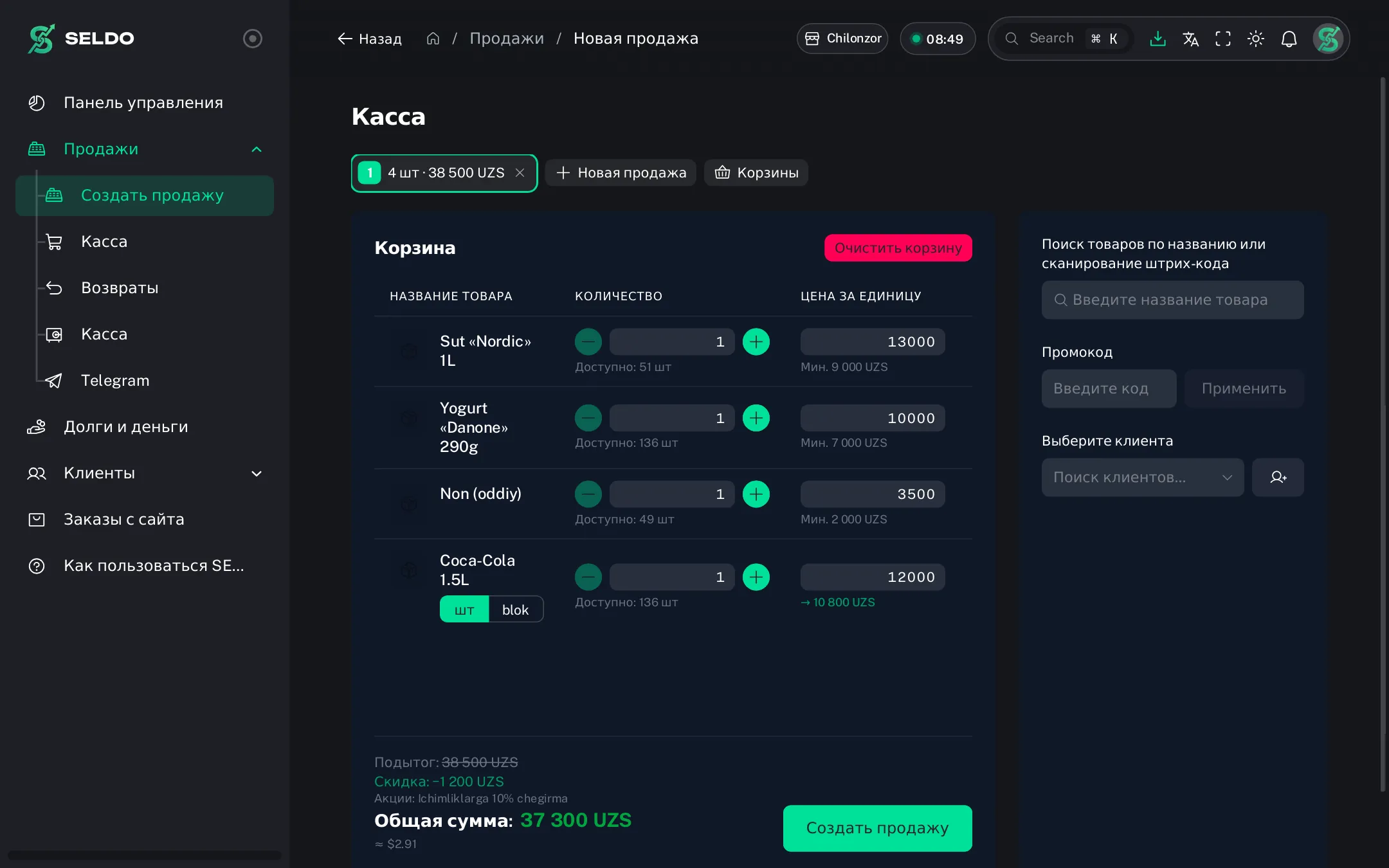Decrease quantity of Yogurt «Danone» 290g

588,418
